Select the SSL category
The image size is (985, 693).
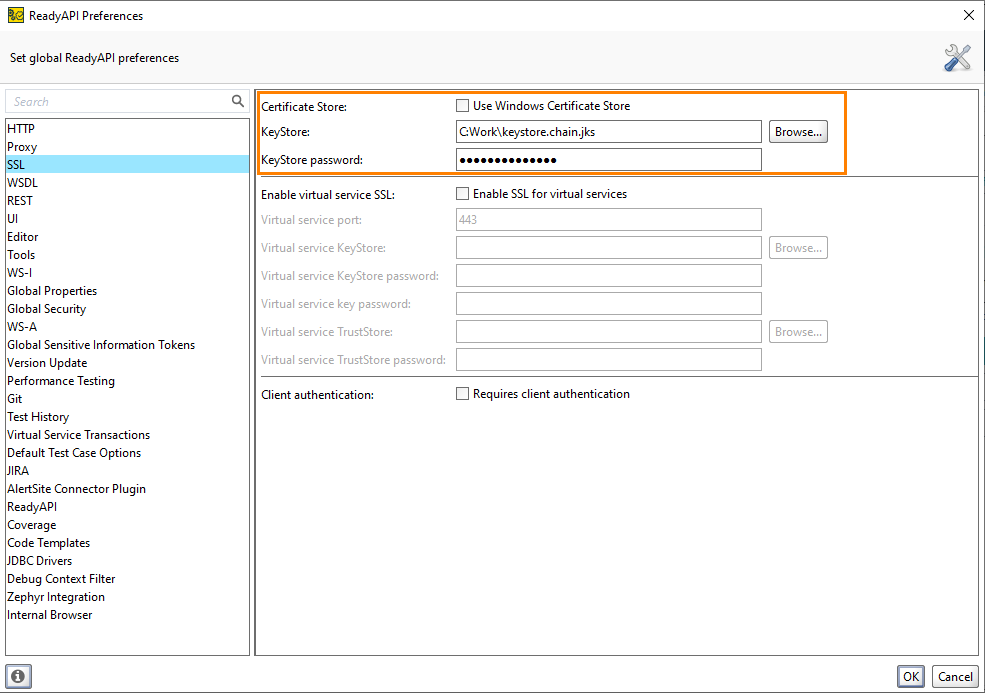coord(127,165)
